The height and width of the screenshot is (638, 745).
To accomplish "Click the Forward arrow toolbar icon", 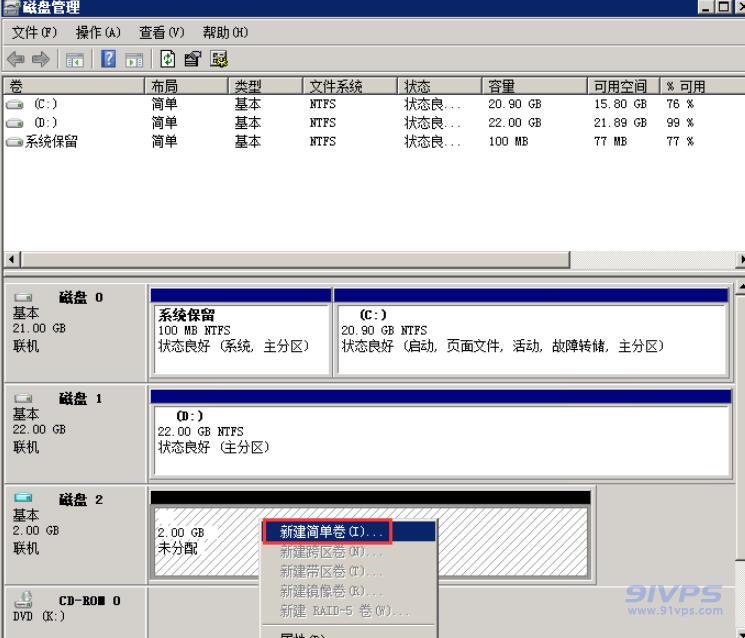I will 41,59.
